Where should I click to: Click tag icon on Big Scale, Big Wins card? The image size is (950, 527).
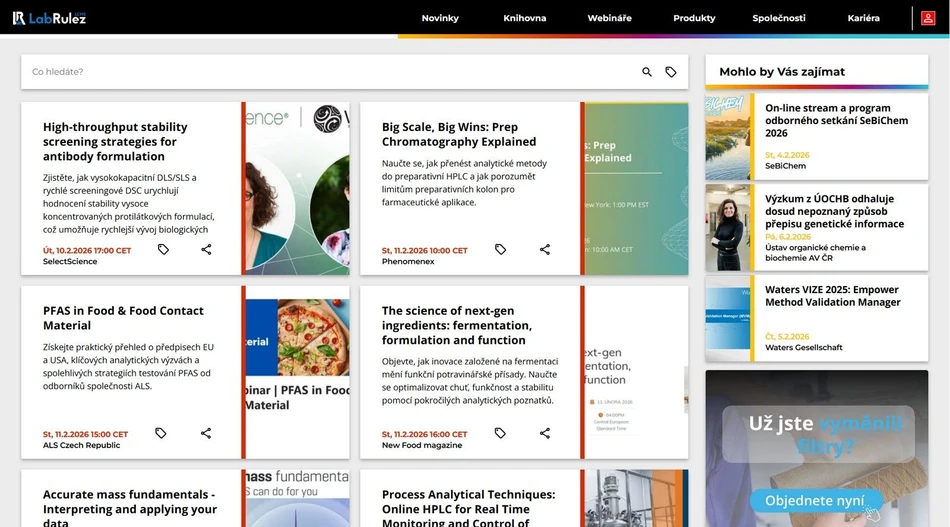pos(501,249)
